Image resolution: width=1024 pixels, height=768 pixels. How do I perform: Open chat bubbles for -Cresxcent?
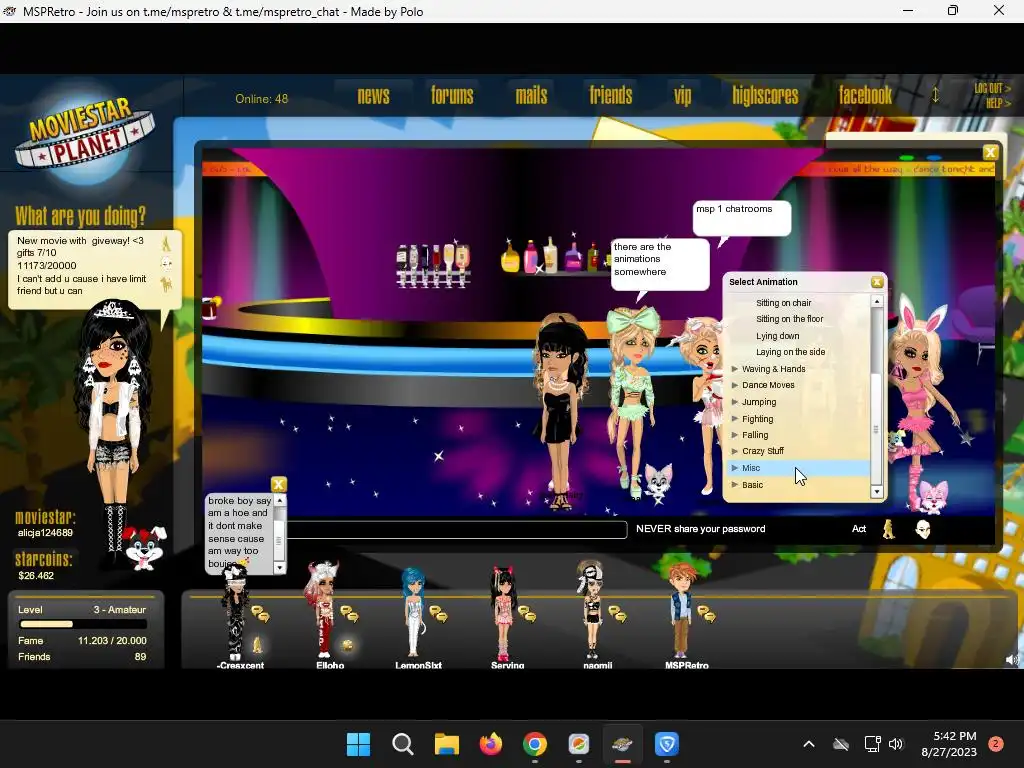(261, 614)
